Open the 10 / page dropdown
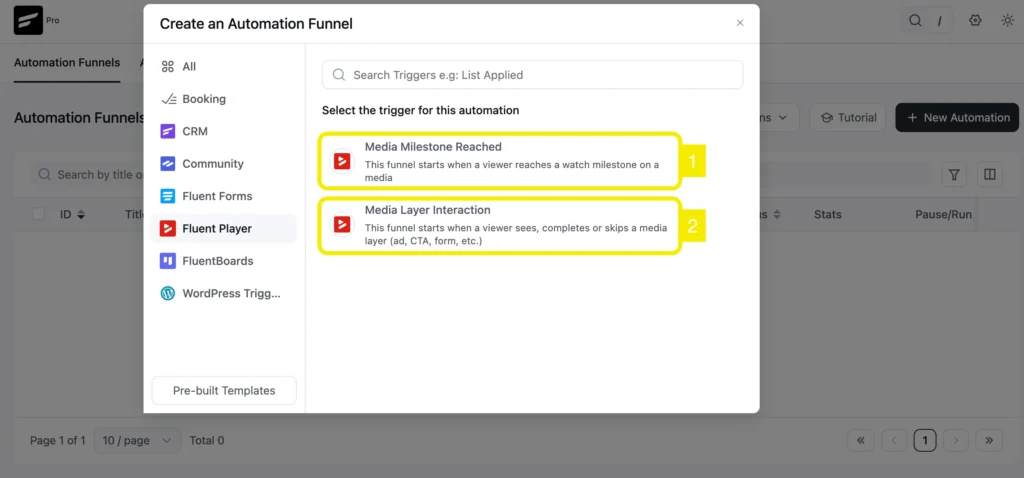 [137, 441]
